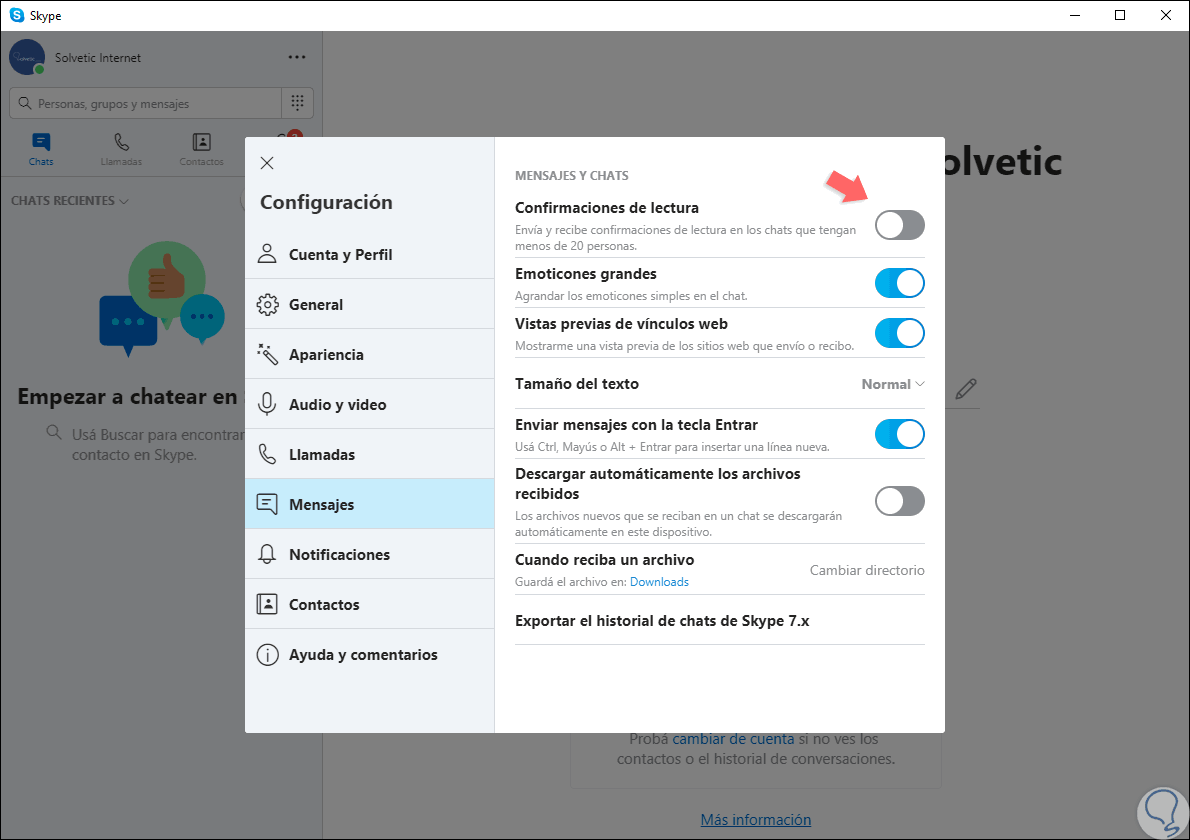The width and height of the screenshot is (1190, 840).
Task: Click the Ayuda y comentarios info icon
Action: point(267,654)
